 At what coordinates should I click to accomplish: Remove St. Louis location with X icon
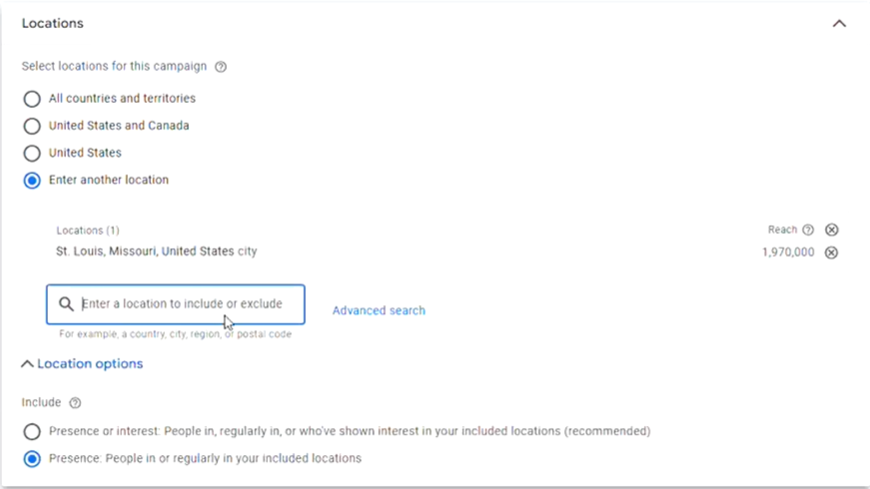[831, 253]
